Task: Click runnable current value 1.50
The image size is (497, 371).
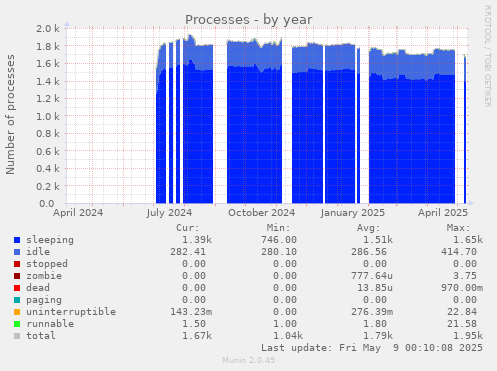Action: click(194, 324)
